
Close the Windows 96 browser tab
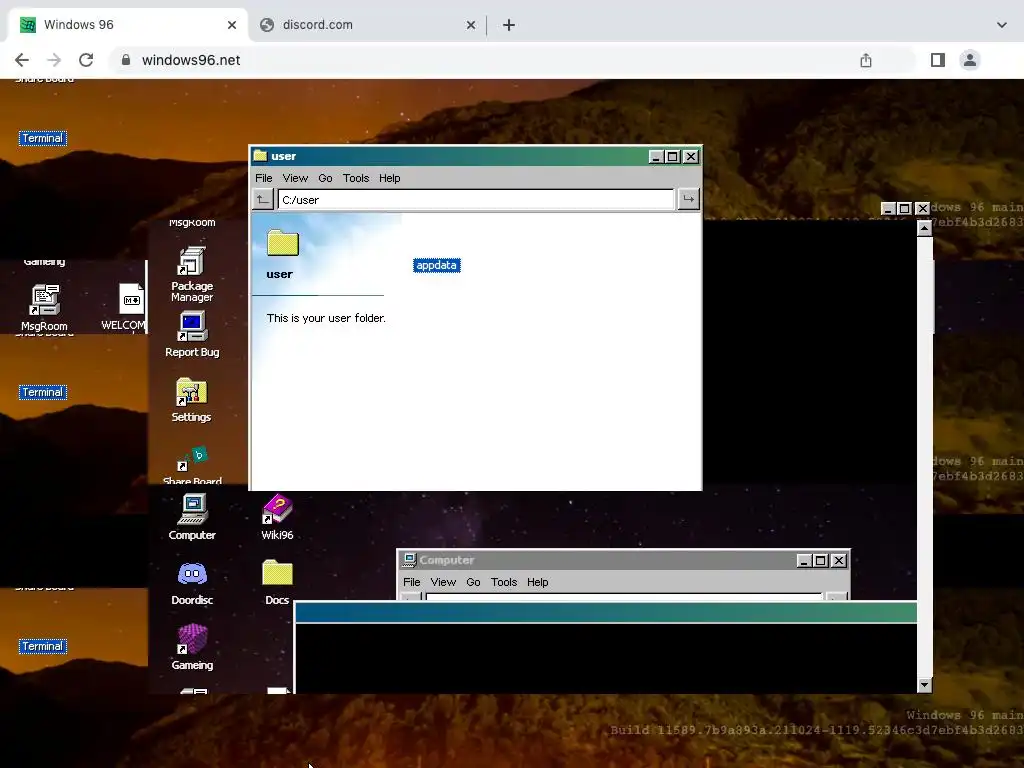(x=232, y=25)
